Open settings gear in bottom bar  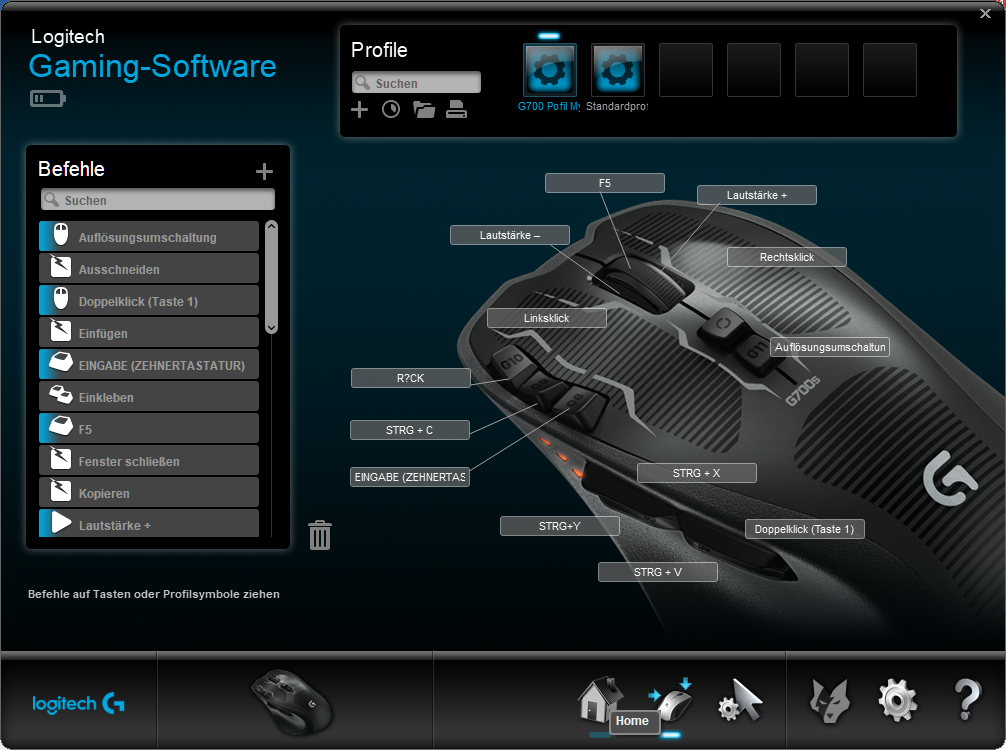pyautogui.click(x=898, y=701)
